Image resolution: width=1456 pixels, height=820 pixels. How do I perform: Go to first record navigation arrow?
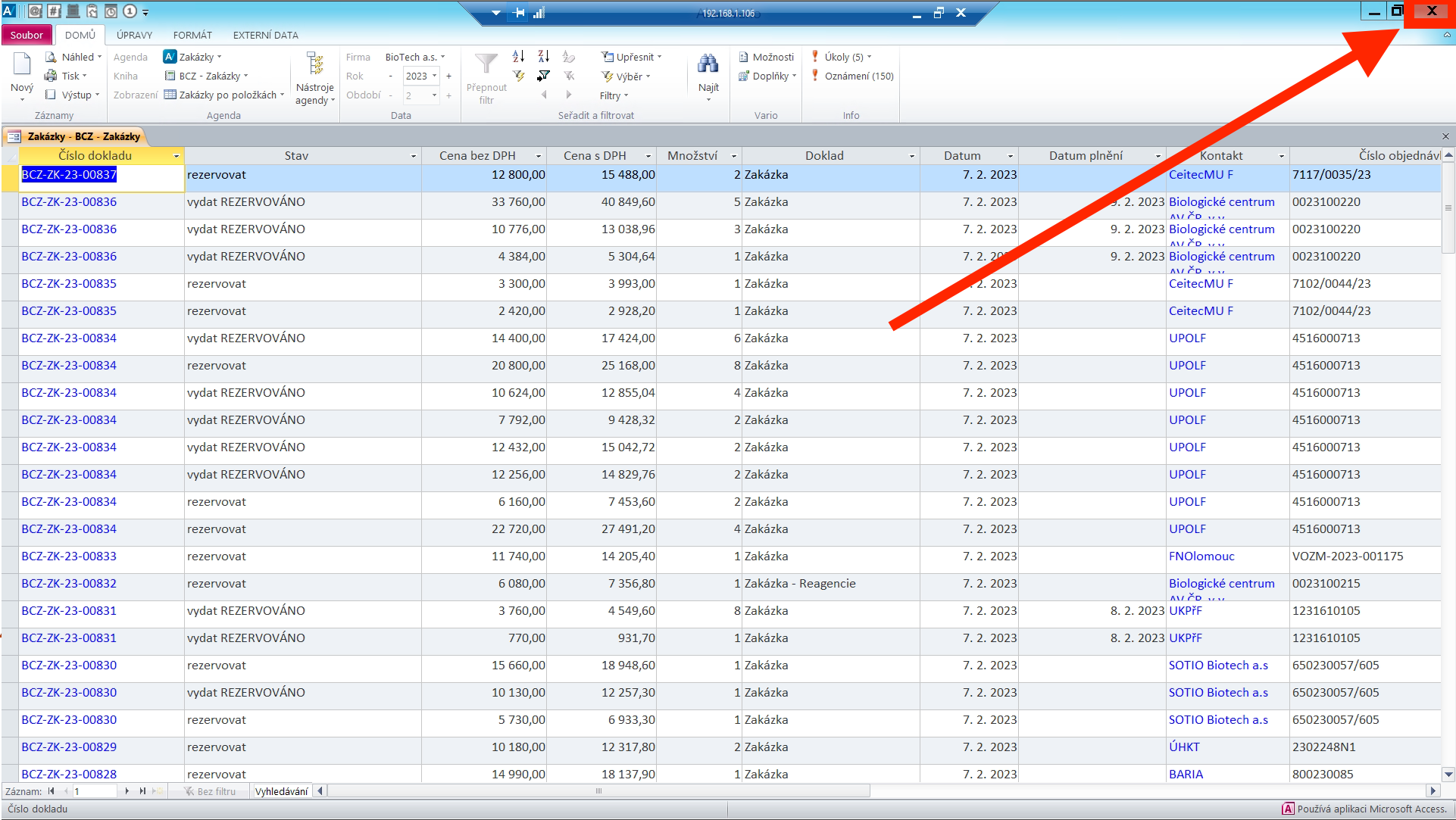click(52, 791)
